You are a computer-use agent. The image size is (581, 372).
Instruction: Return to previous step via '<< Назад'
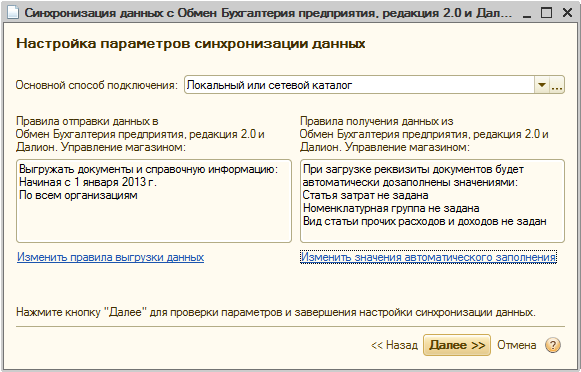pyautogui.click(x=394, y=345)
